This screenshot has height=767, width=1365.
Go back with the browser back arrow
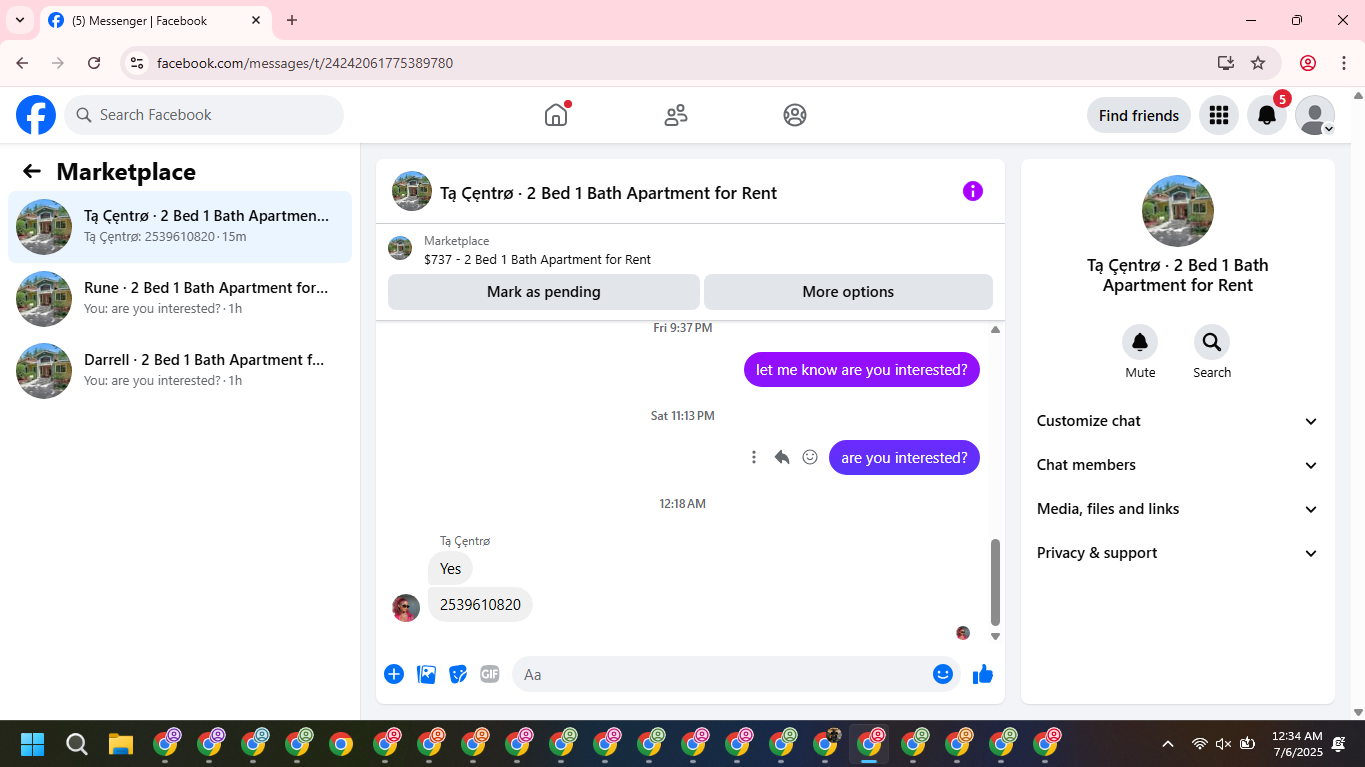(x=23, y=63)
